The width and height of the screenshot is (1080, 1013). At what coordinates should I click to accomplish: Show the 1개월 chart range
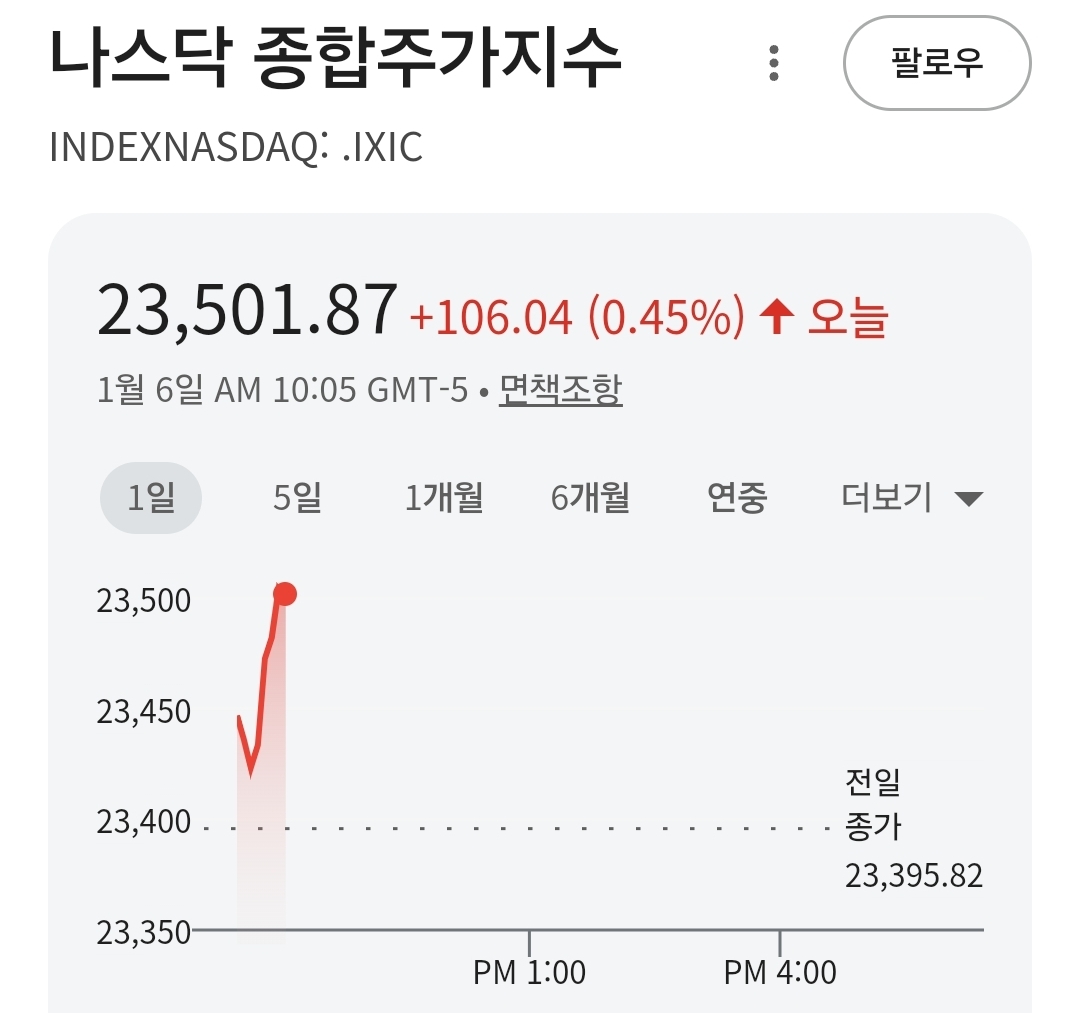[x=444, y=497]
